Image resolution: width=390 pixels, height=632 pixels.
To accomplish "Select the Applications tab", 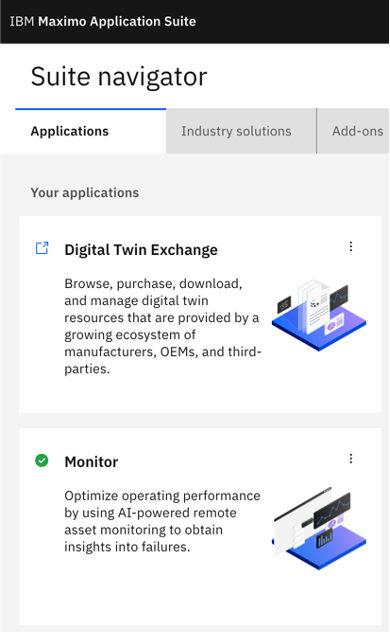I will tap(91, 131).
